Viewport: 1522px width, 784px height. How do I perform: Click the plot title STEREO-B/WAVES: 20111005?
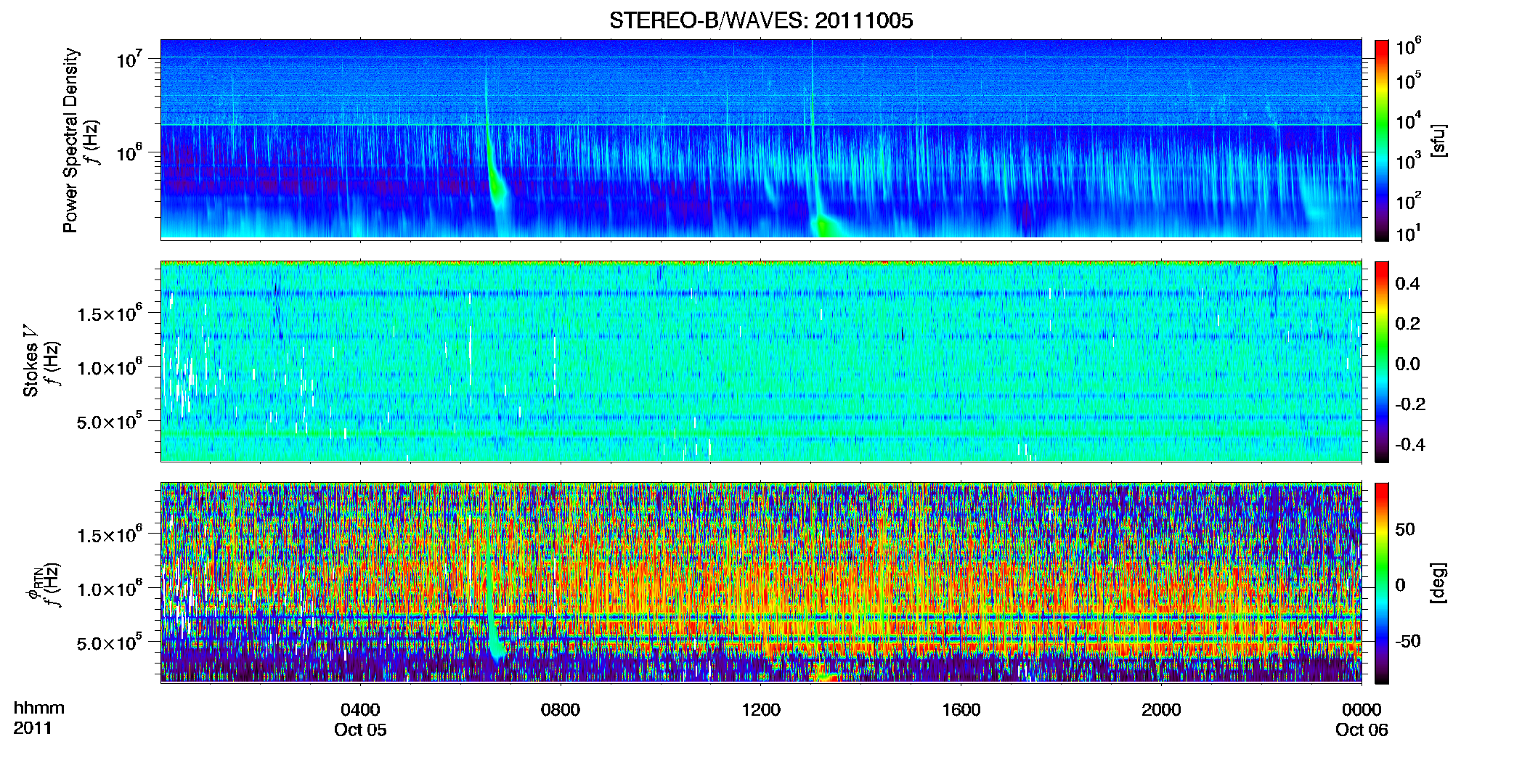(761, 20)
